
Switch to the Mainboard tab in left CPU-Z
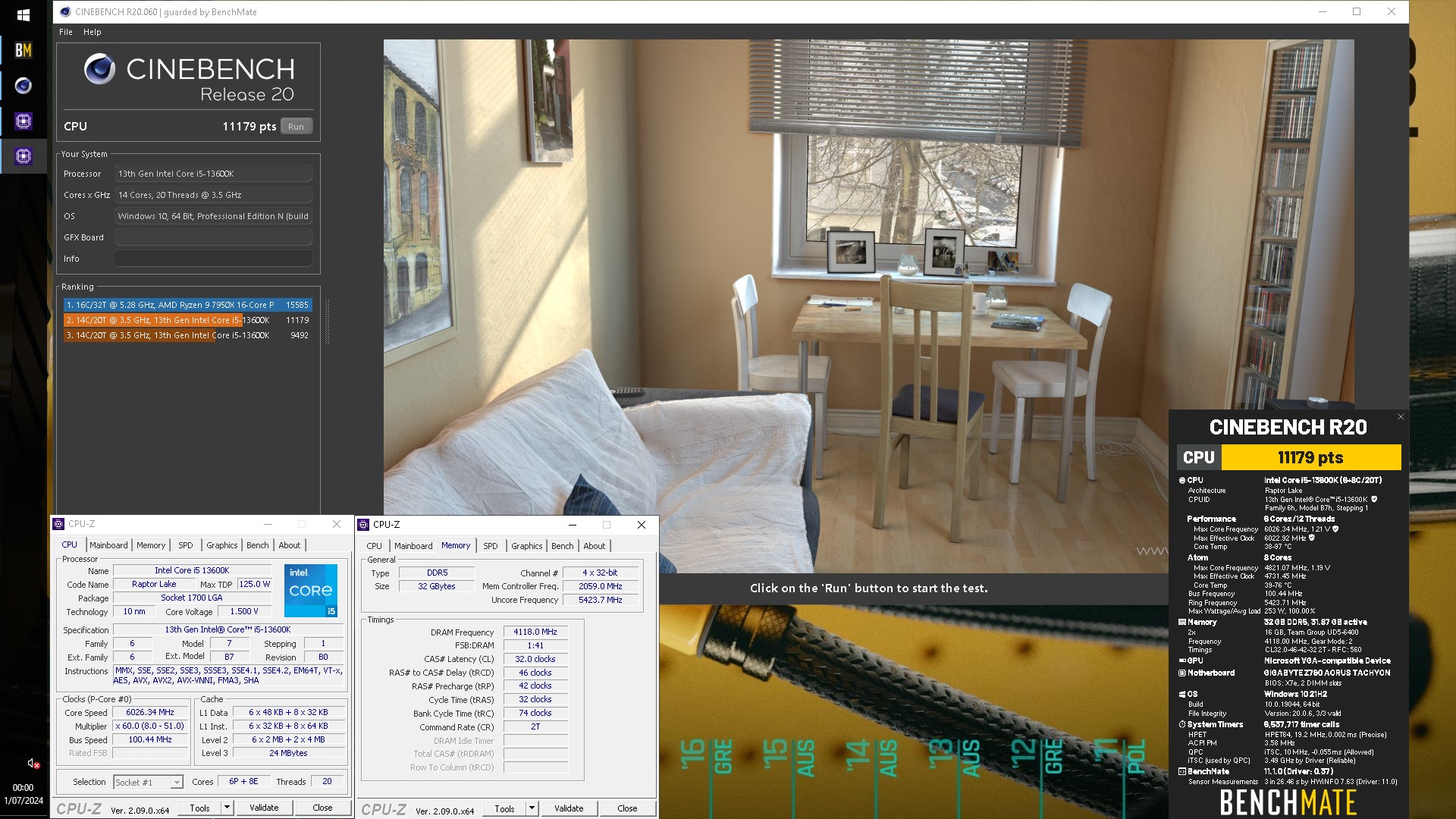coord(108,545)
